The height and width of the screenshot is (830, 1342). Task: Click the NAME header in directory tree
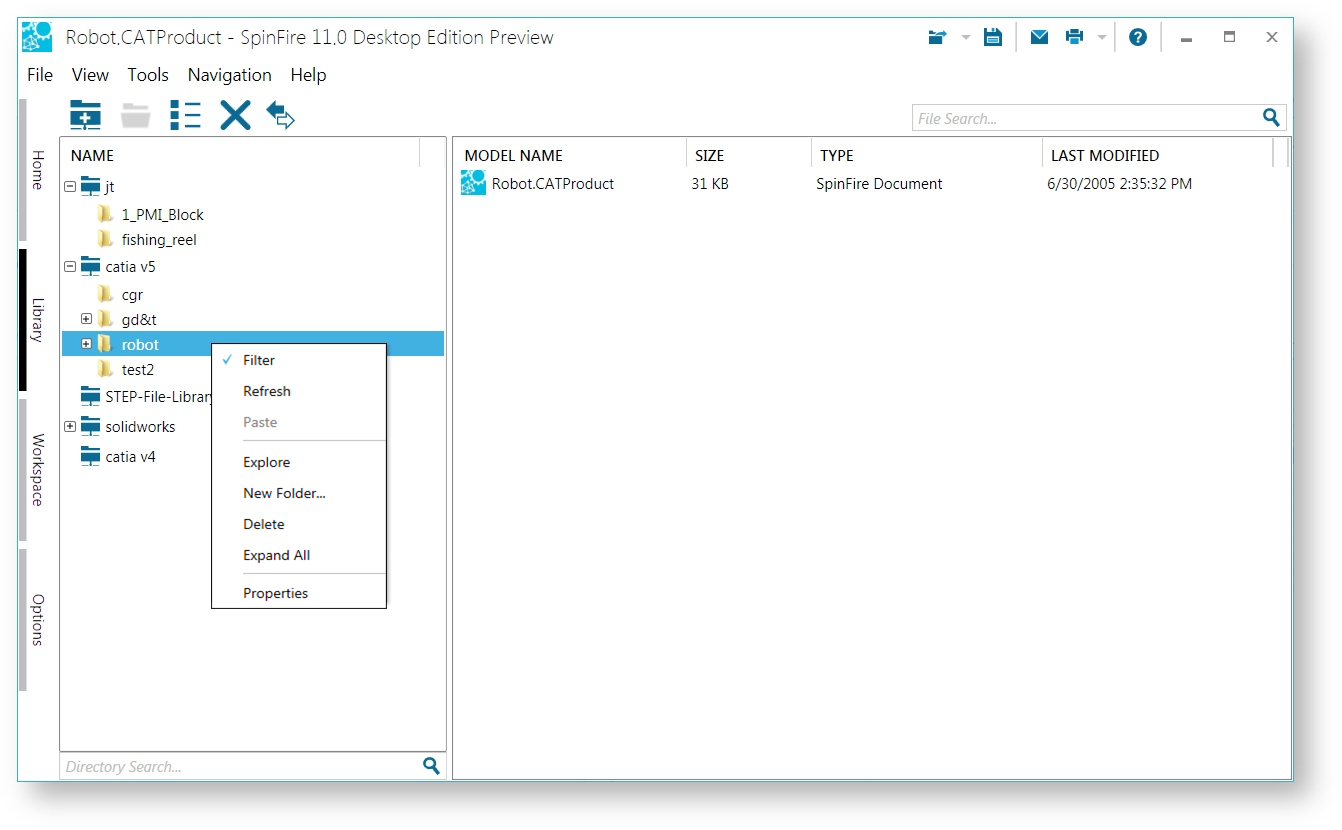pyautogui.click(x=241, y=155)
